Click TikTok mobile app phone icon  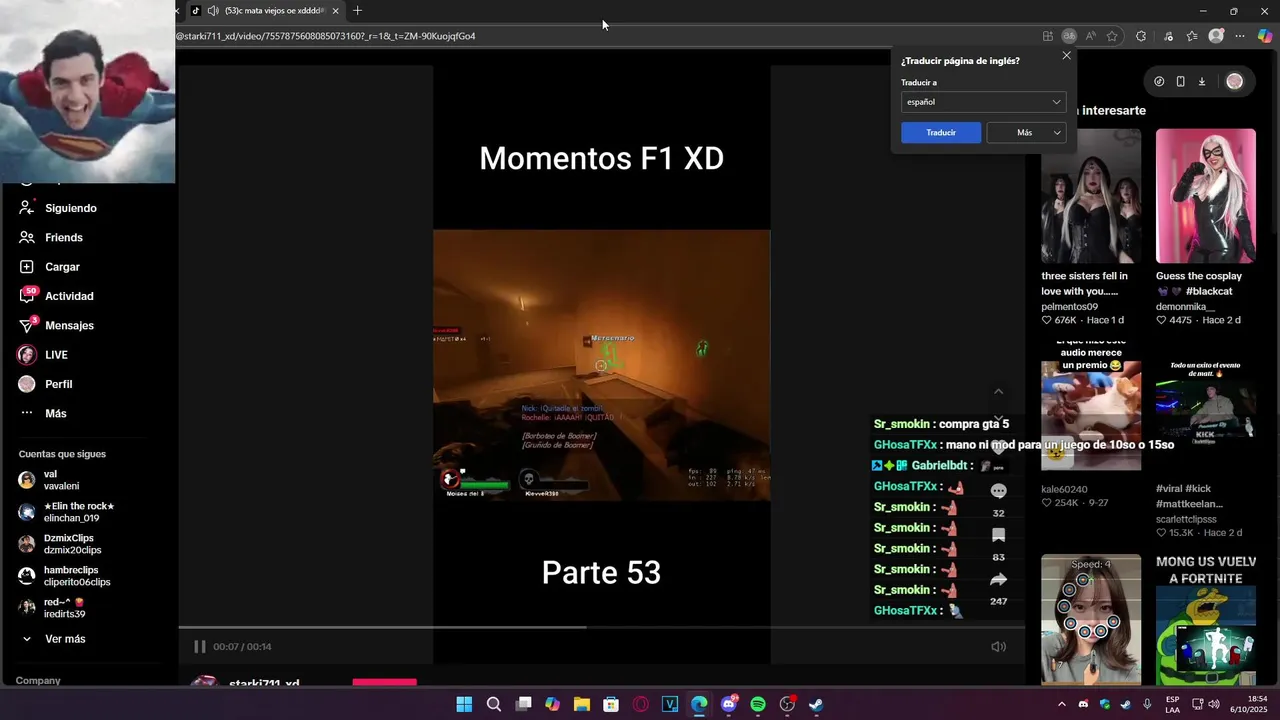tap(1180, 82)
